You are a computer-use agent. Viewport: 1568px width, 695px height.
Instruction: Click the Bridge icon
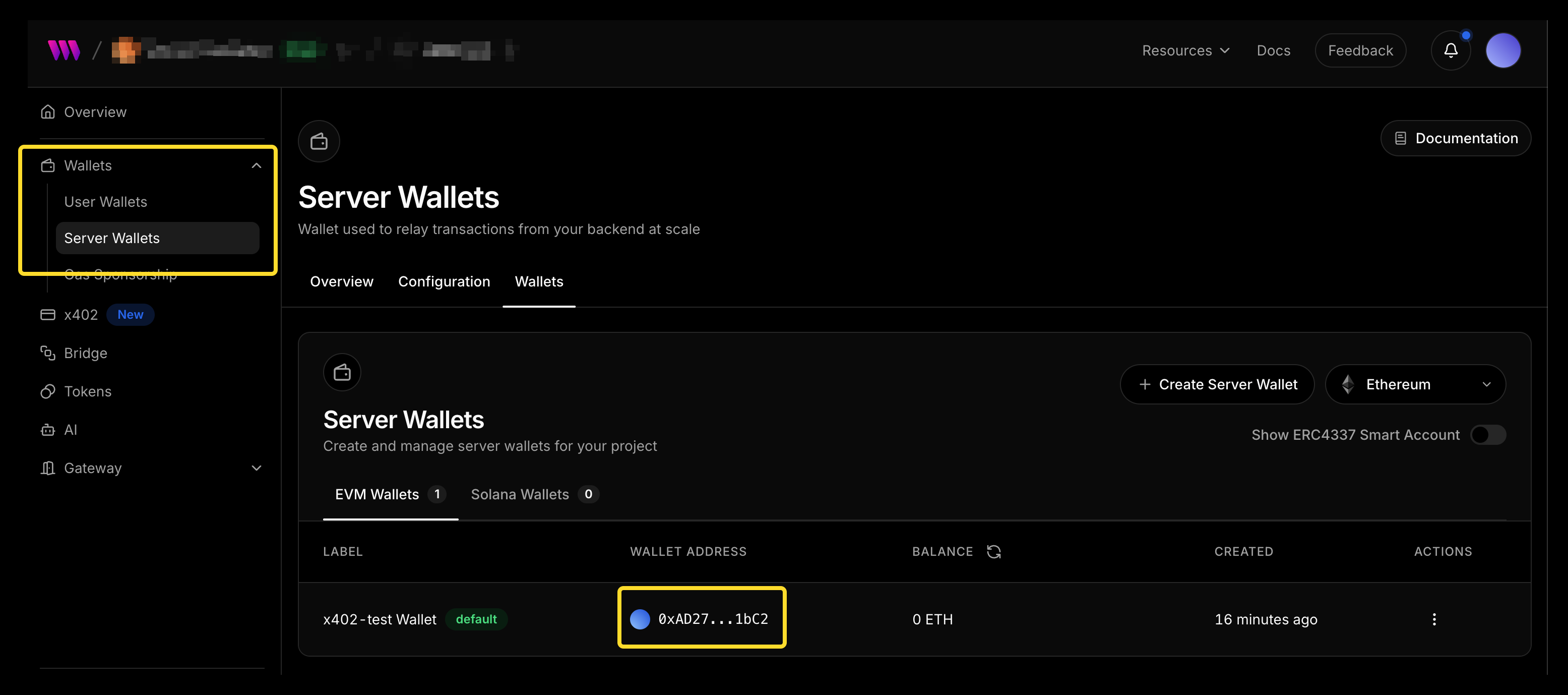click(47, 353)
